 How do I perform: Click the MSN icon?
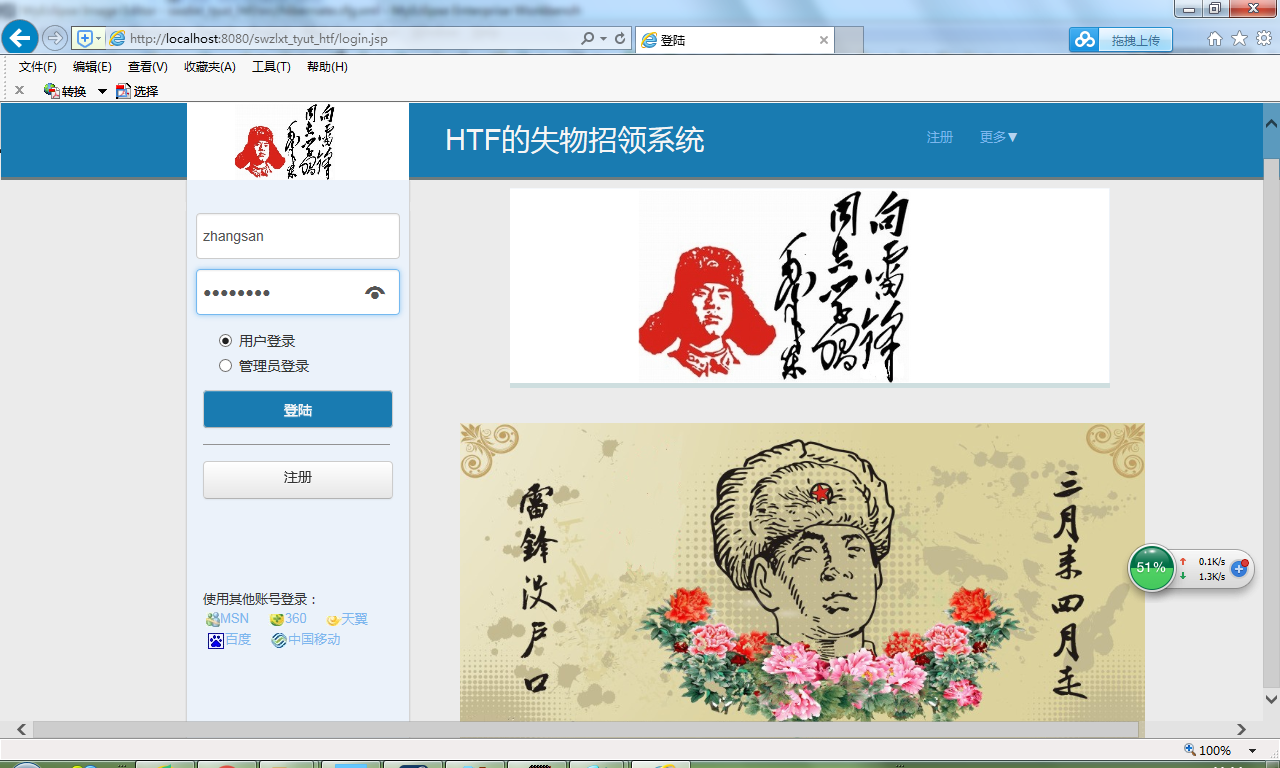(213, 620)
